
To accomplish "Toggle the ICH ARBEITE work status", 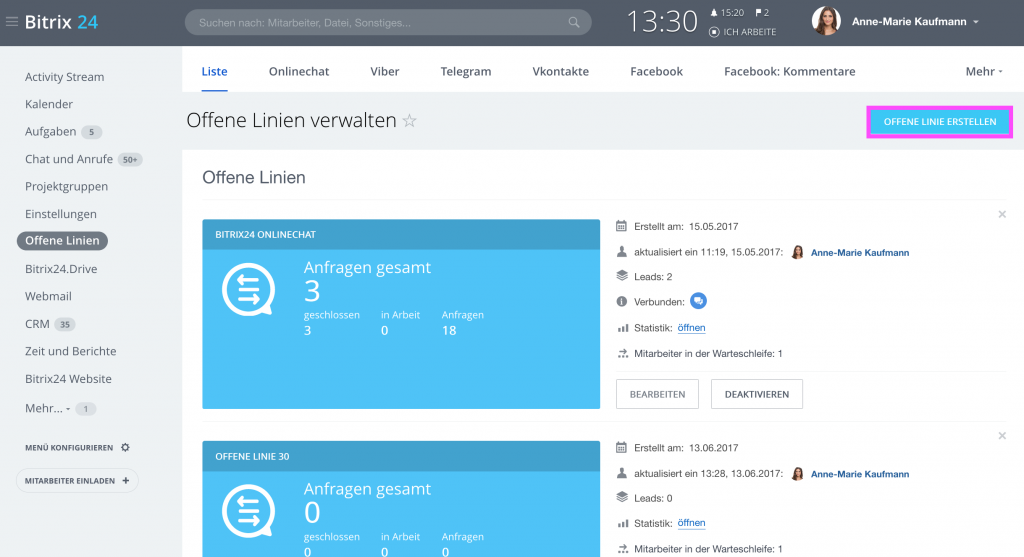I will coord(743,32).
